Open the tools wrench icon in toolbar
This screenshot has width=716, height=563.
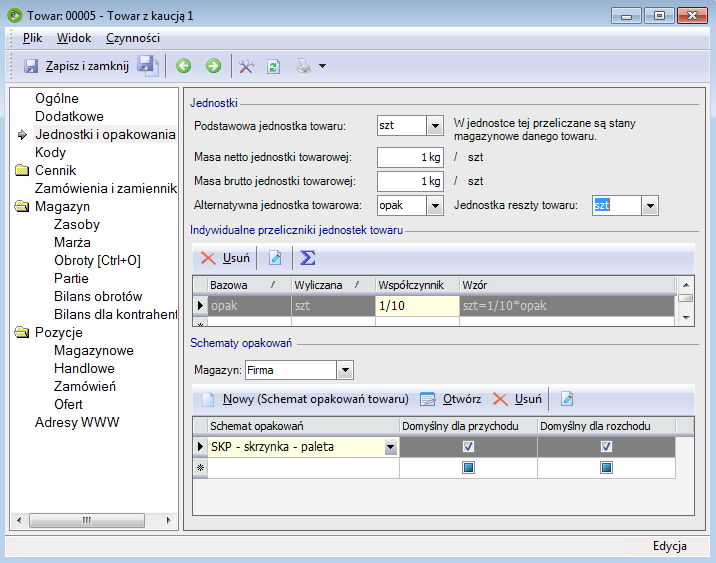tap(247, 66)
